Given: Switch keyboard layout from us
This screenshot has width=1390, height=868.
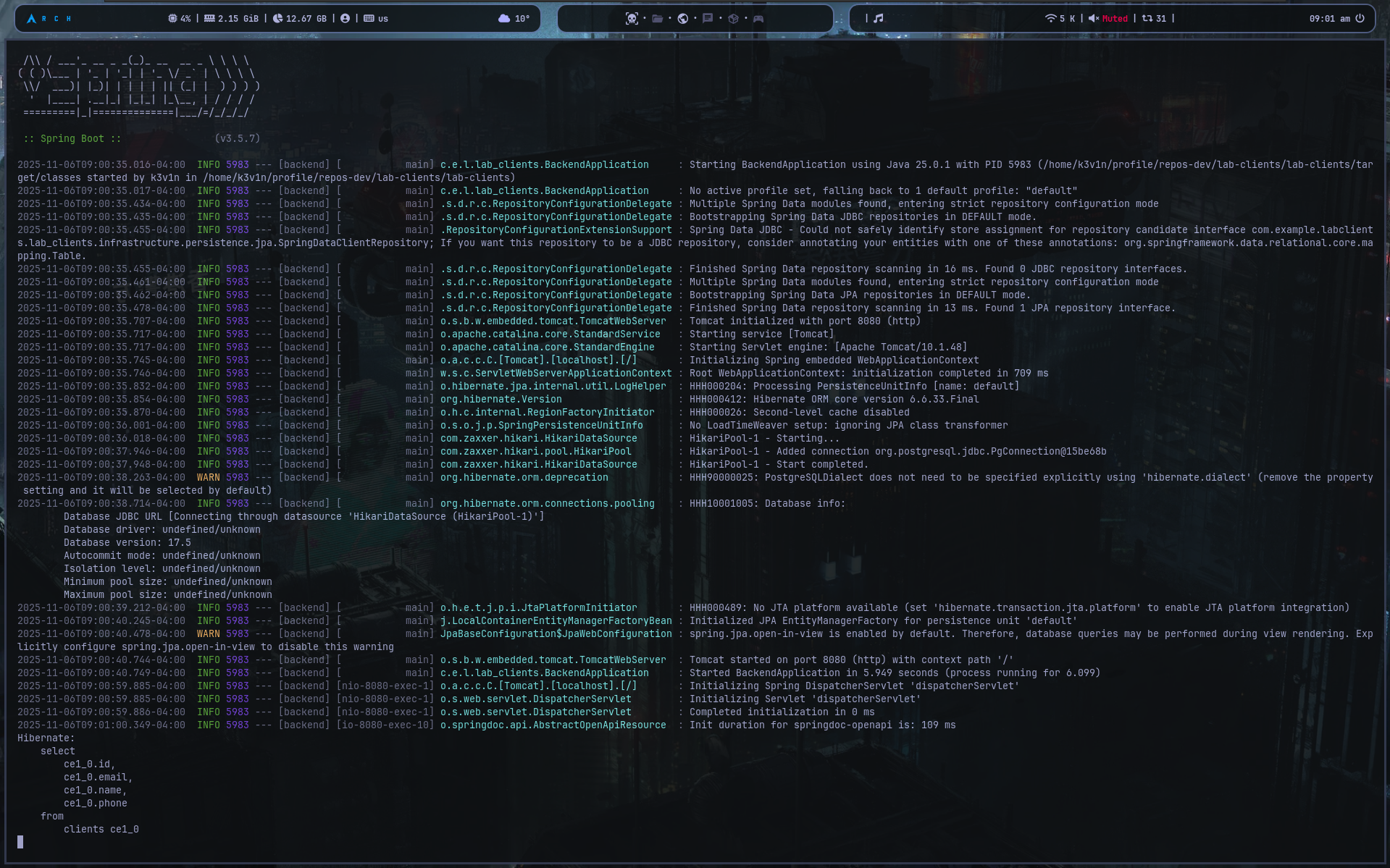Looking at the screenshot, I should (376, 19).
